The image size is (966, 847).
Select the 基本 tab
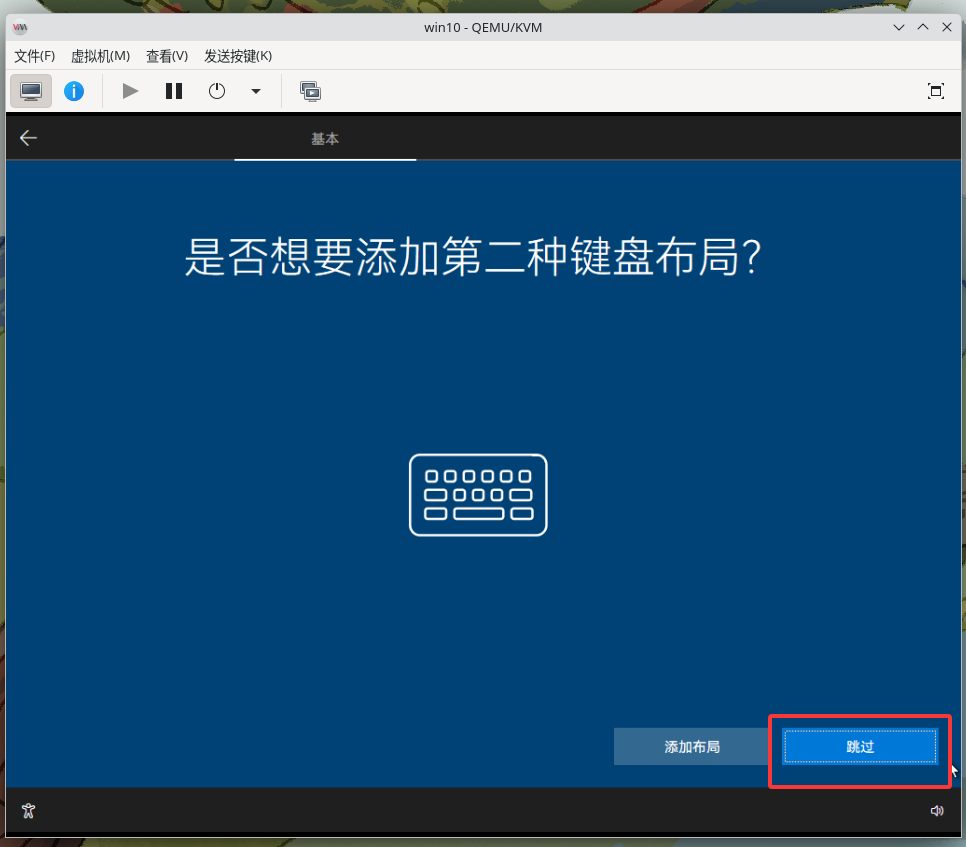tap(325, 139)
